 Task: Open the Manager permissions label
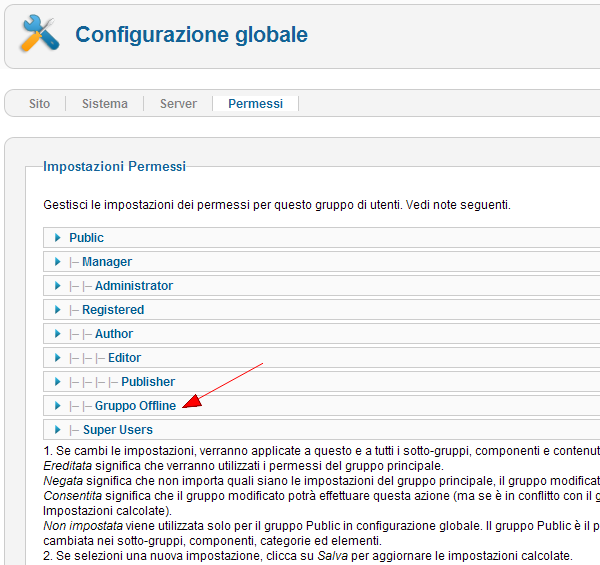[x=107, y=262]
